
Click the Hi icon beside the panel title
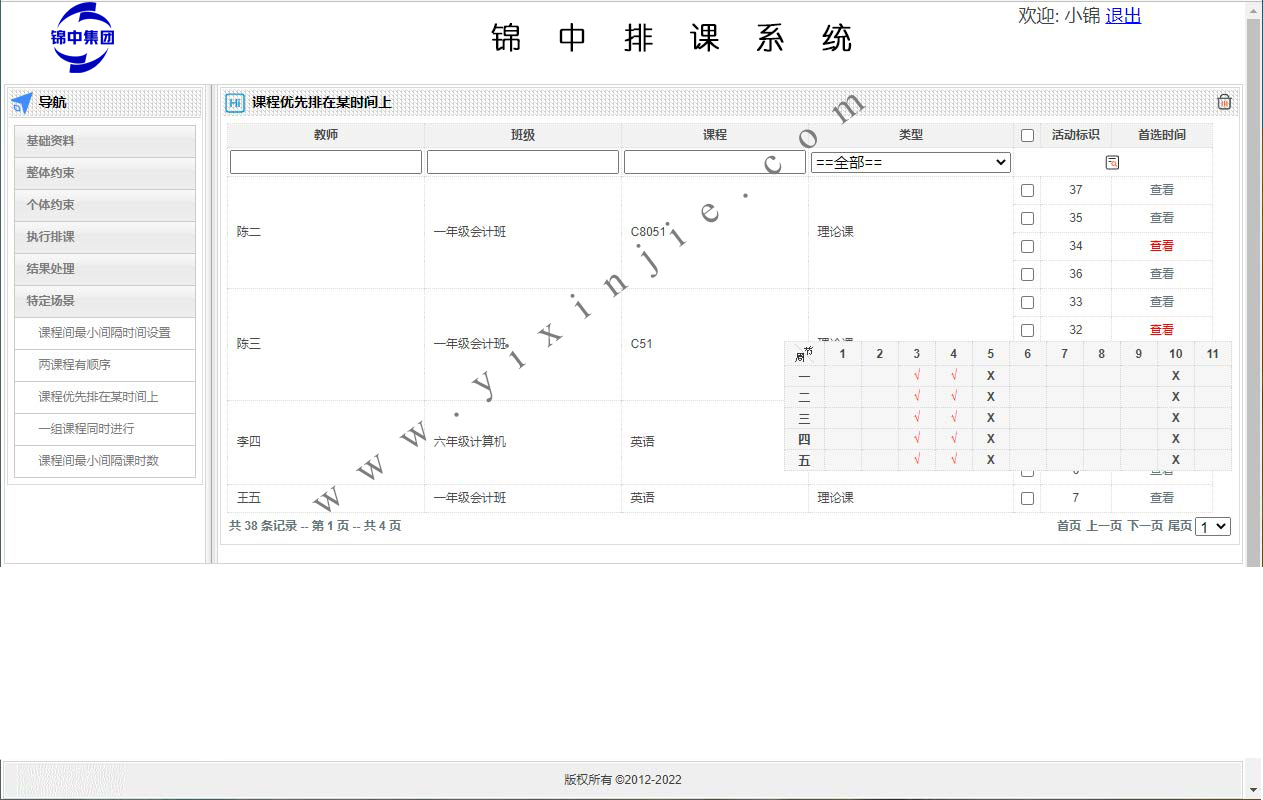tap(235, 102)
